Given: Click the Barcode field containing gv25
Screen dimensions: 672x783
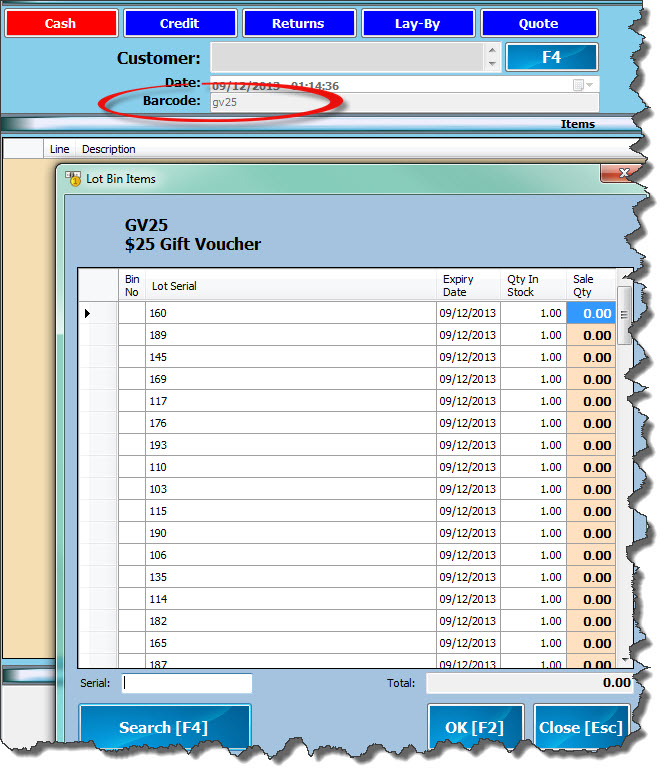Looking at the screenshot, I should pos(404,102).
